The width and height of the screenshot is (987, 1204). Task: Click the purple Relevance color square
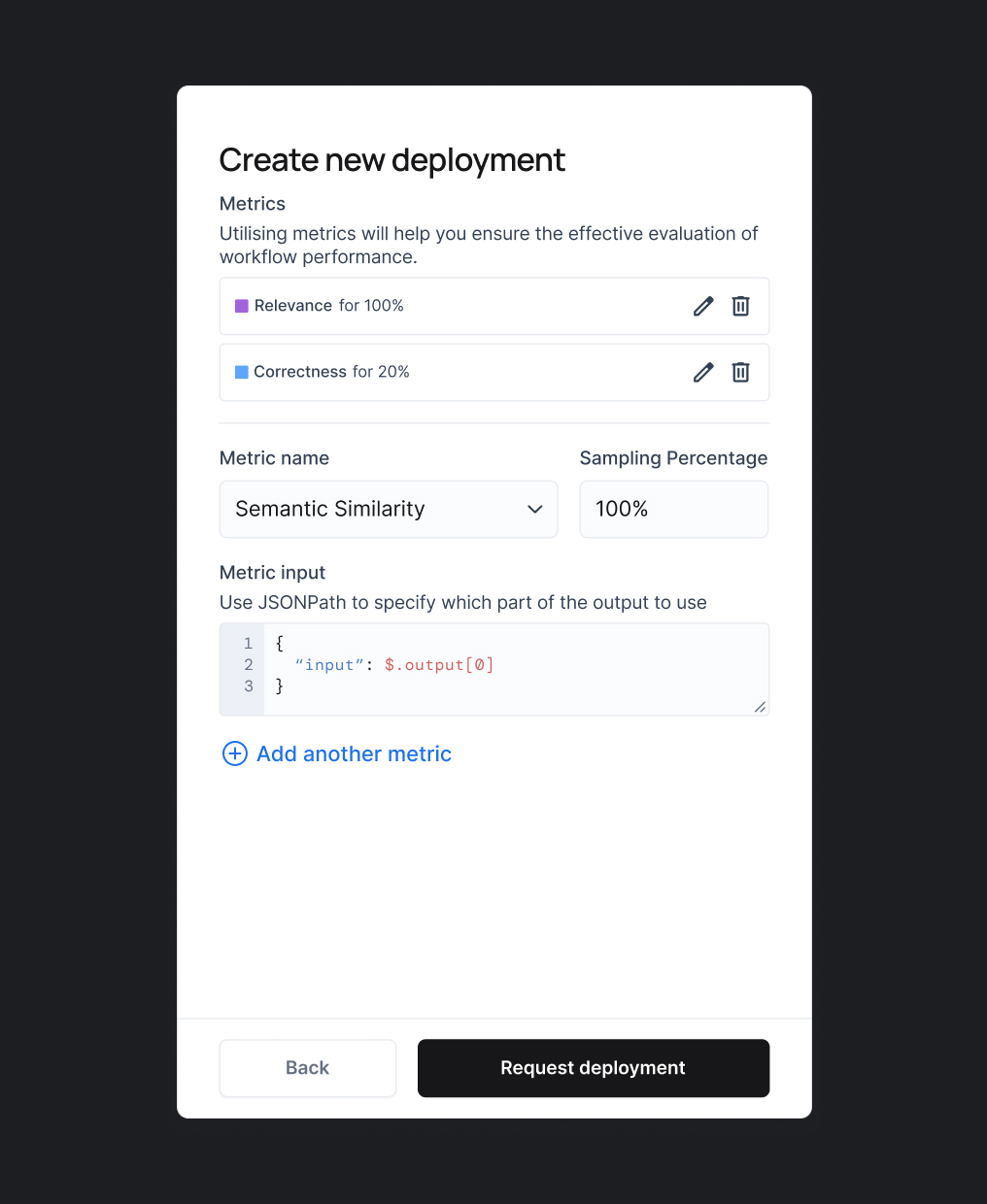242,306
